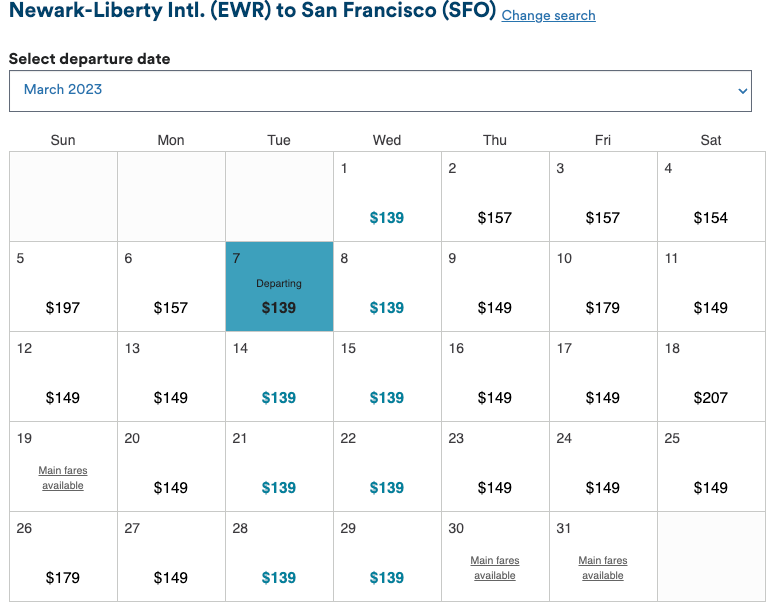Select March 7 Departing date cell

click(279, 286)
